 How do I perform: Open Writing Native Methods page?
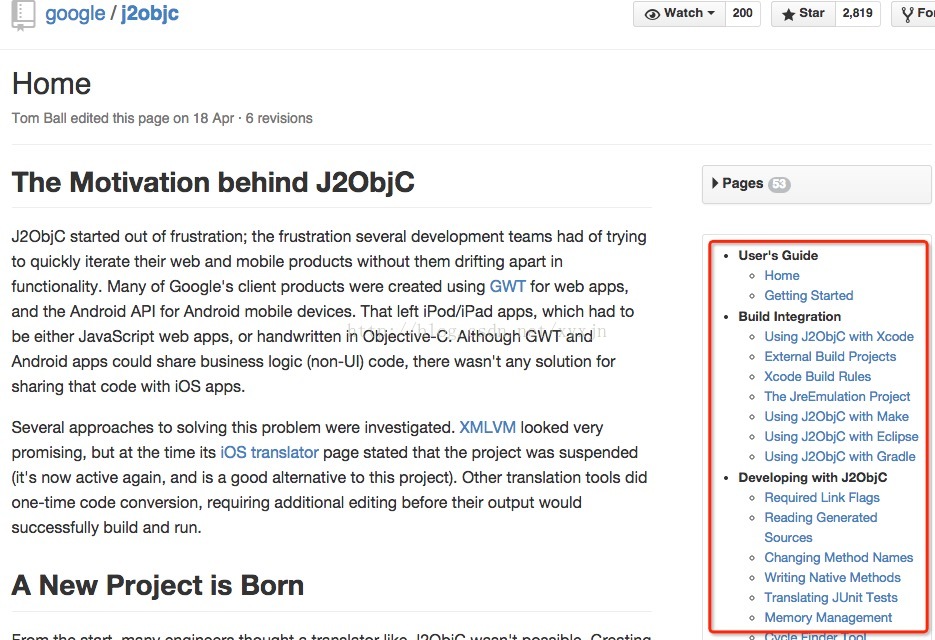pyautogui.click(x=832, y=577)
